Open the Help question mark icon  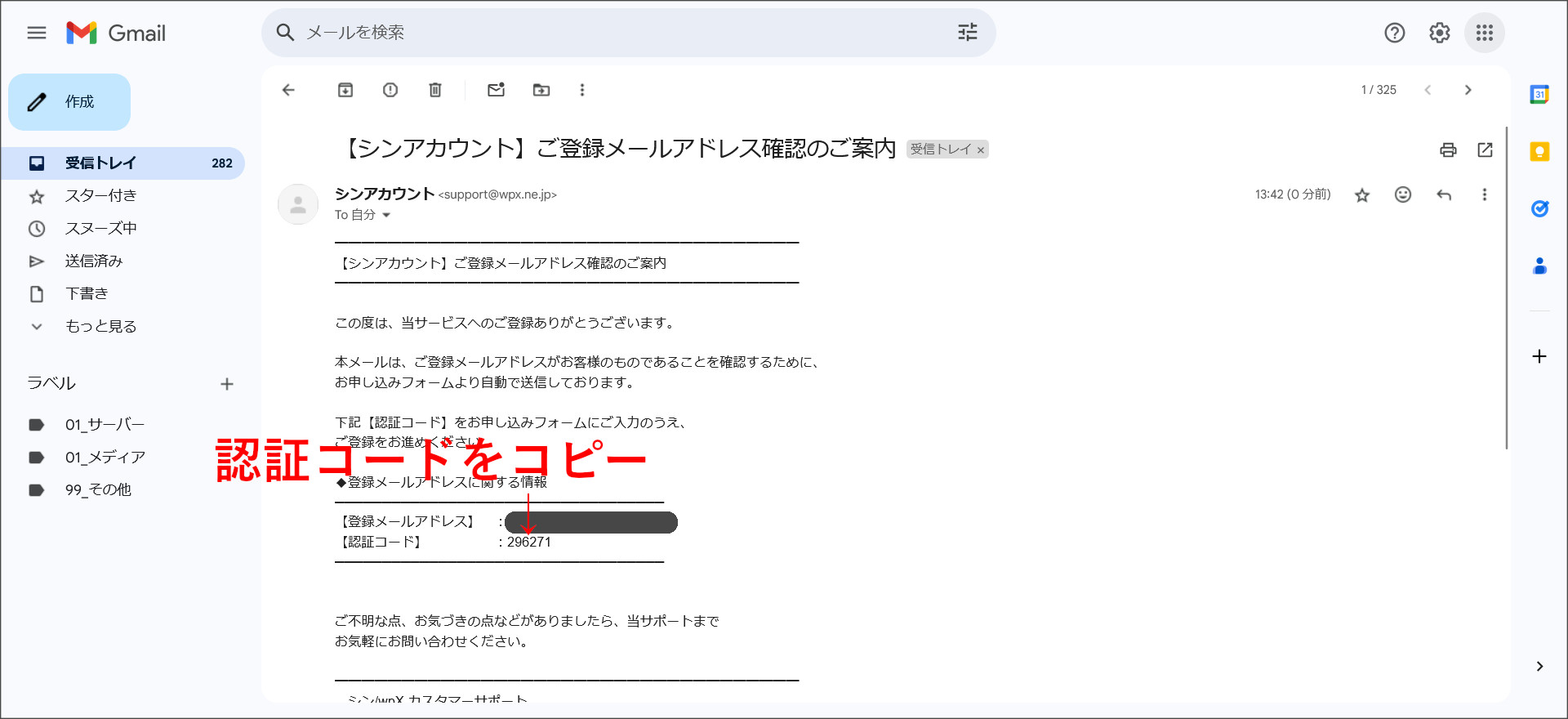tap(1395, 33)
